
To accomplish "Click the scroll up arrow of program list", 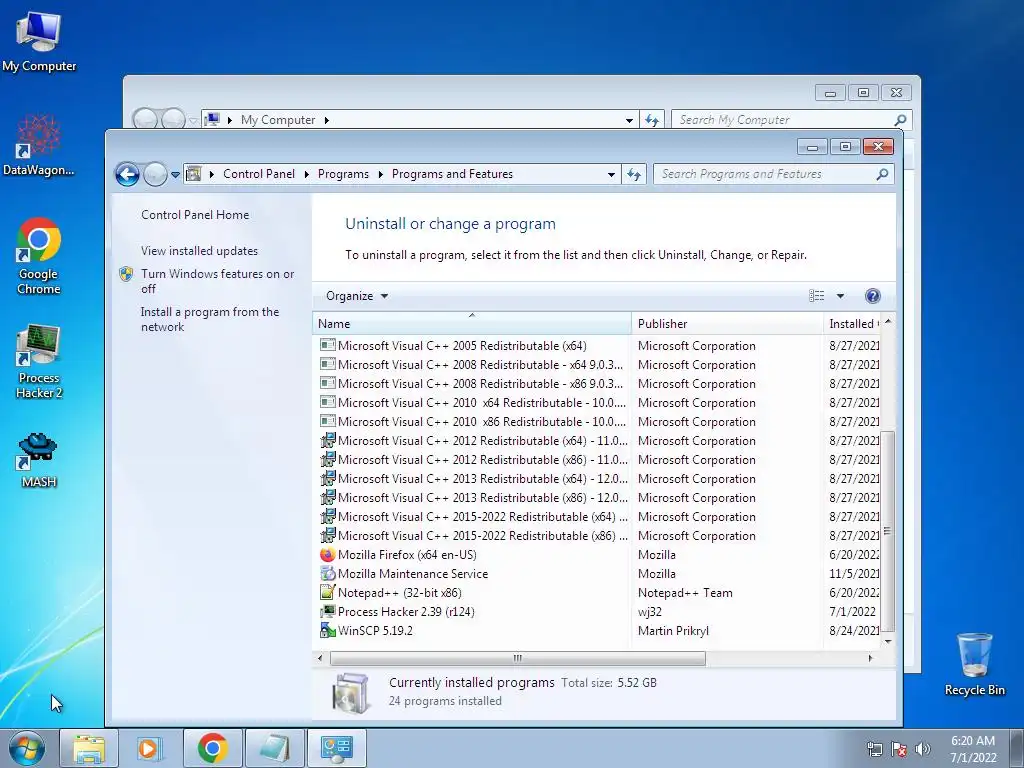I will click(x=888, y=323).
